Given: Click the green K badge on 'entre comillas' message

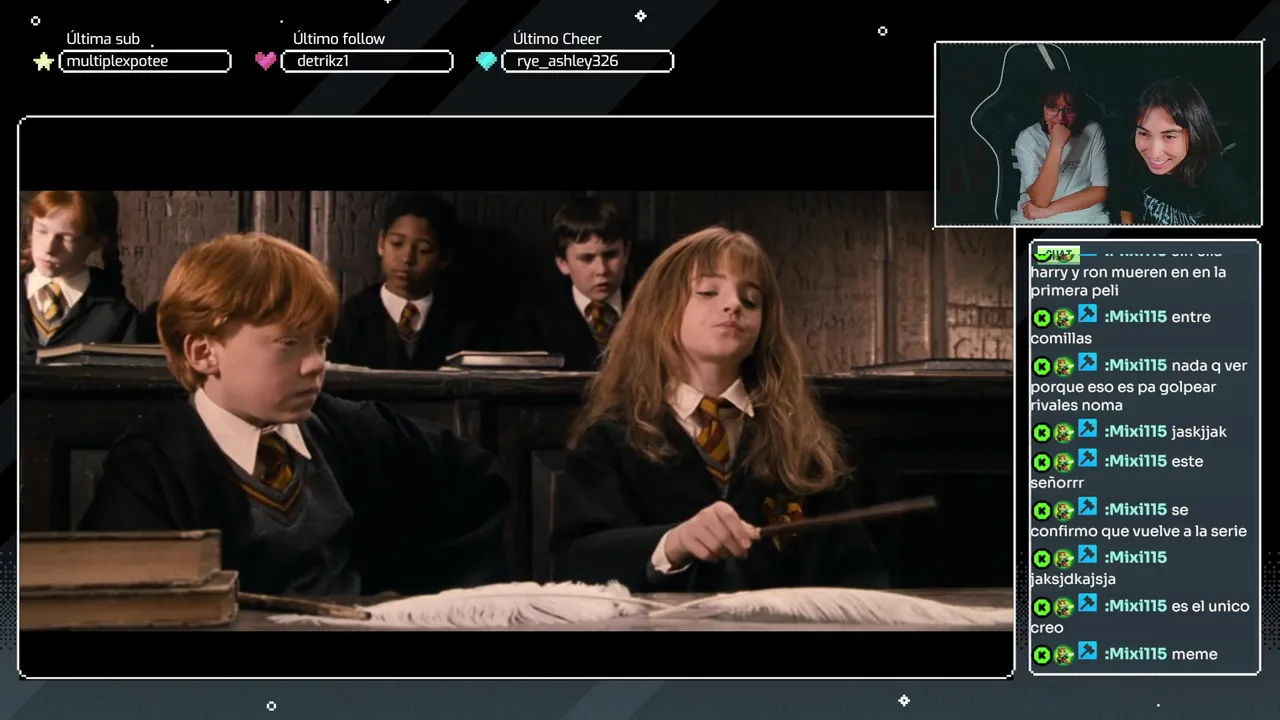Looking at the screenshot, I should click(x=1041, y=318).
